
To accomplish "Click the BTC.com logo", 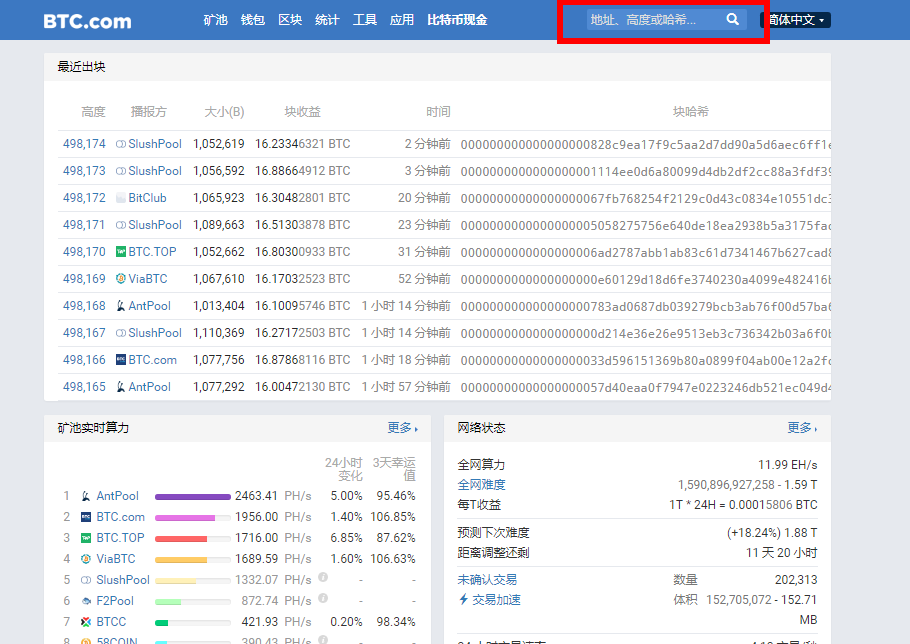I will click(x=87, y=21).
